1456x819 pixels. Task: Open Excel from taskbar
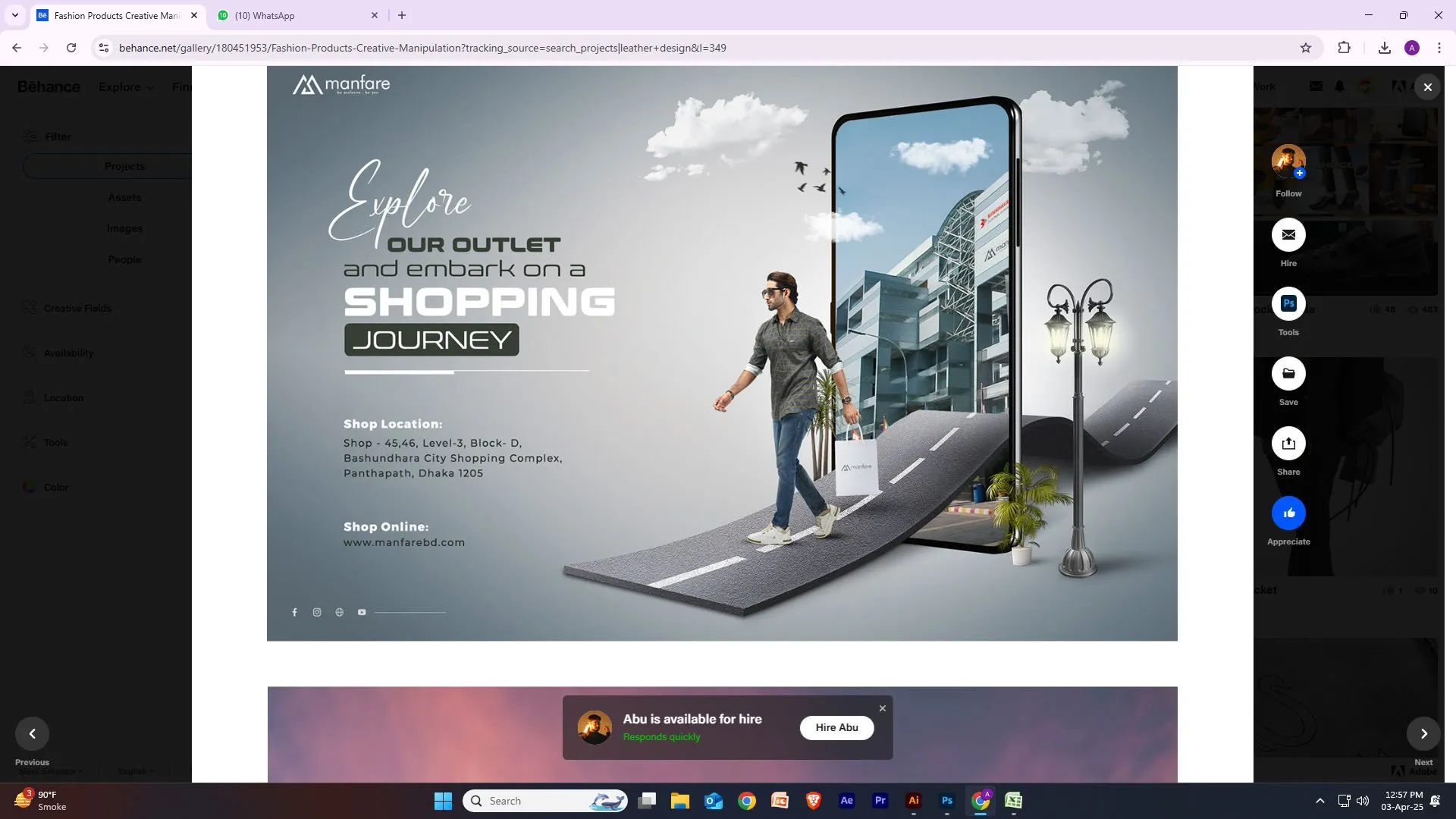click(x=1014, y=801)
